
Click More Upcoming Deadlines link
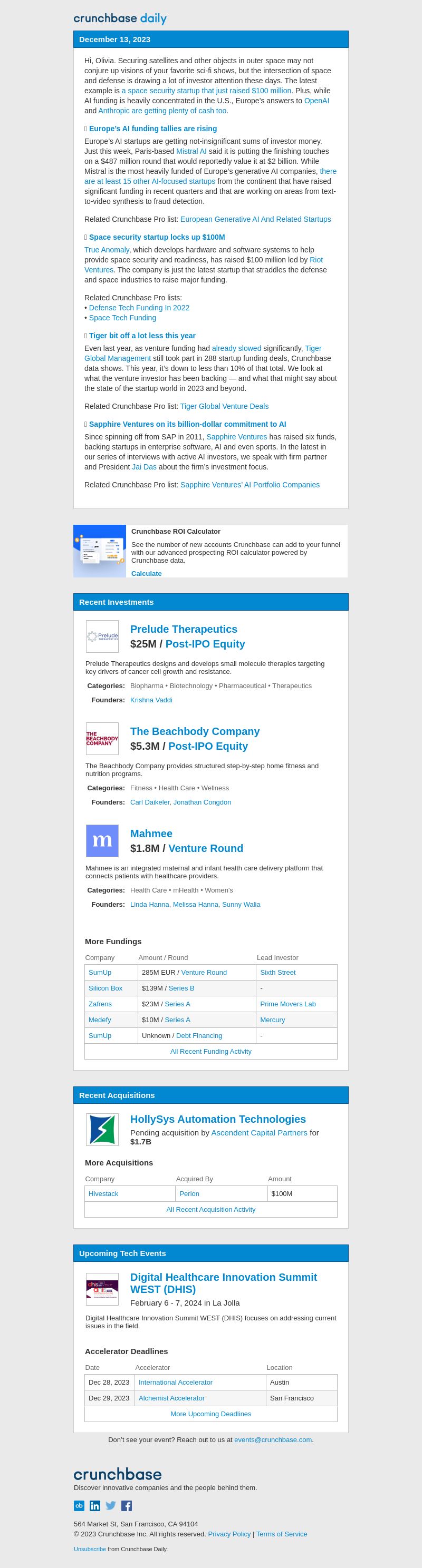point(210,1414)
